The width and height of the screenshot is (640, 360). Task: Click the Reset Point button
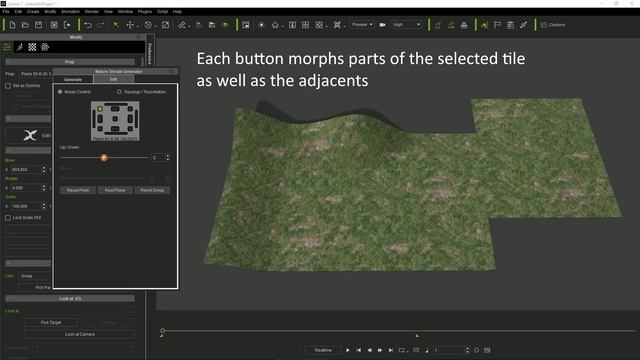[x=78, y=190]
